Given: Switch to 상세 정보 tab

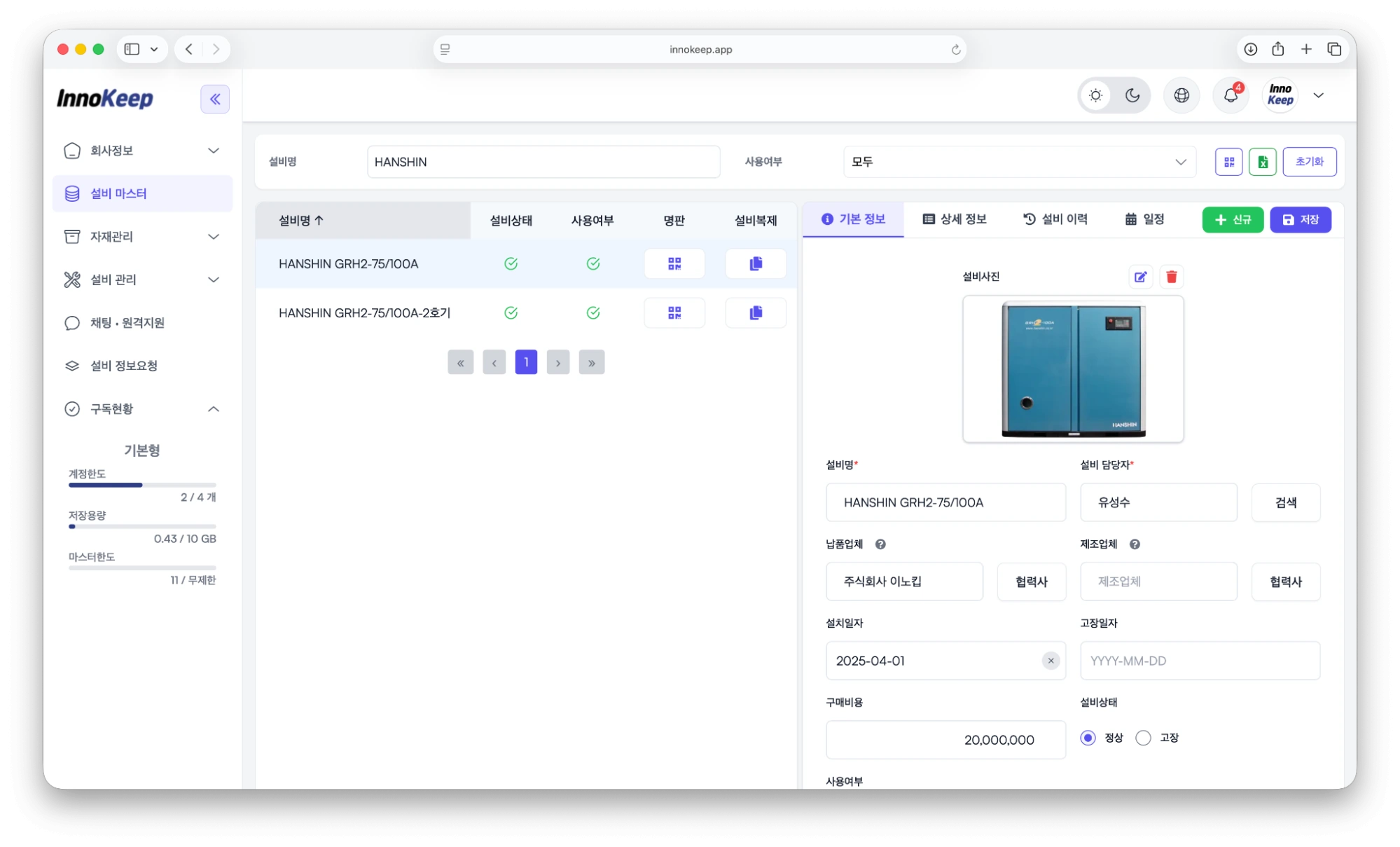Looking at the screenshot, I should click(x=955, y=219).
